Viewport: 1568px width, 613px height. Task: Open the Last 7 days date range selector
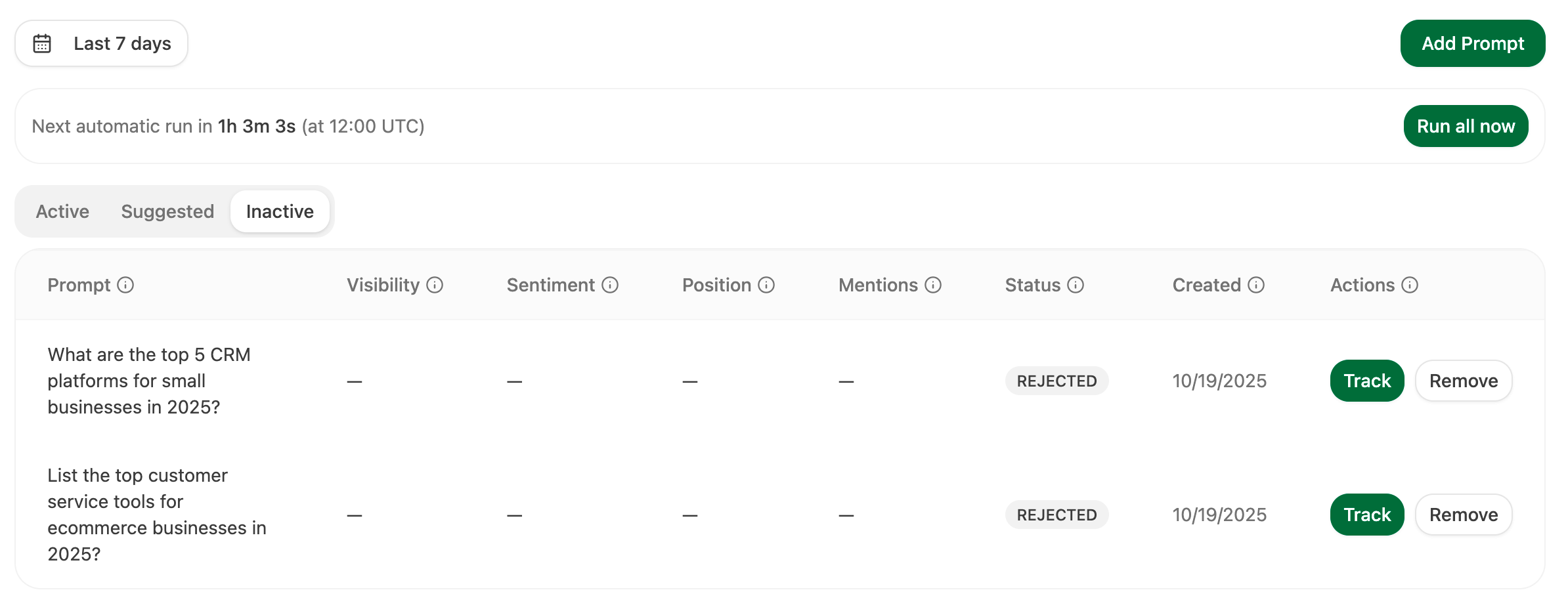click(x=102, y=43)
